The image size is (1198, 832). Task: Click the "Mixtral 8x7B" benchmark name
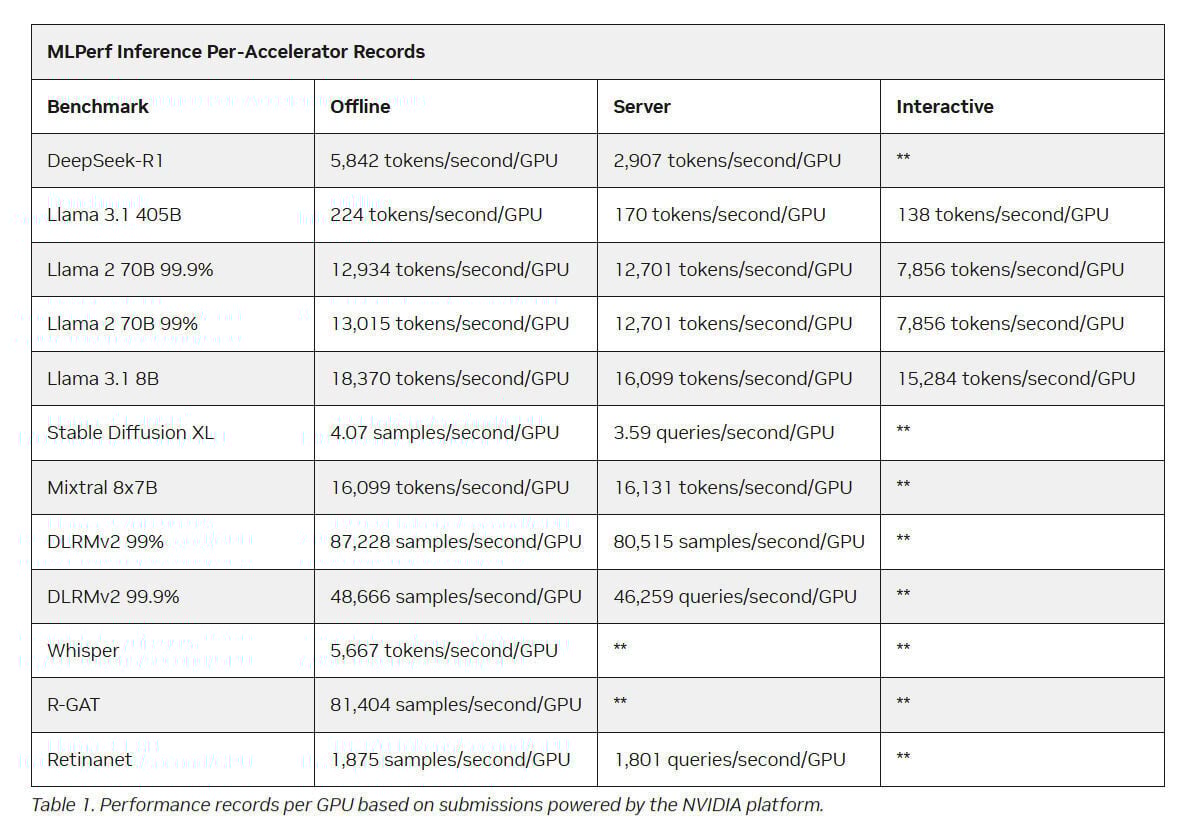[x=102, y=488]
